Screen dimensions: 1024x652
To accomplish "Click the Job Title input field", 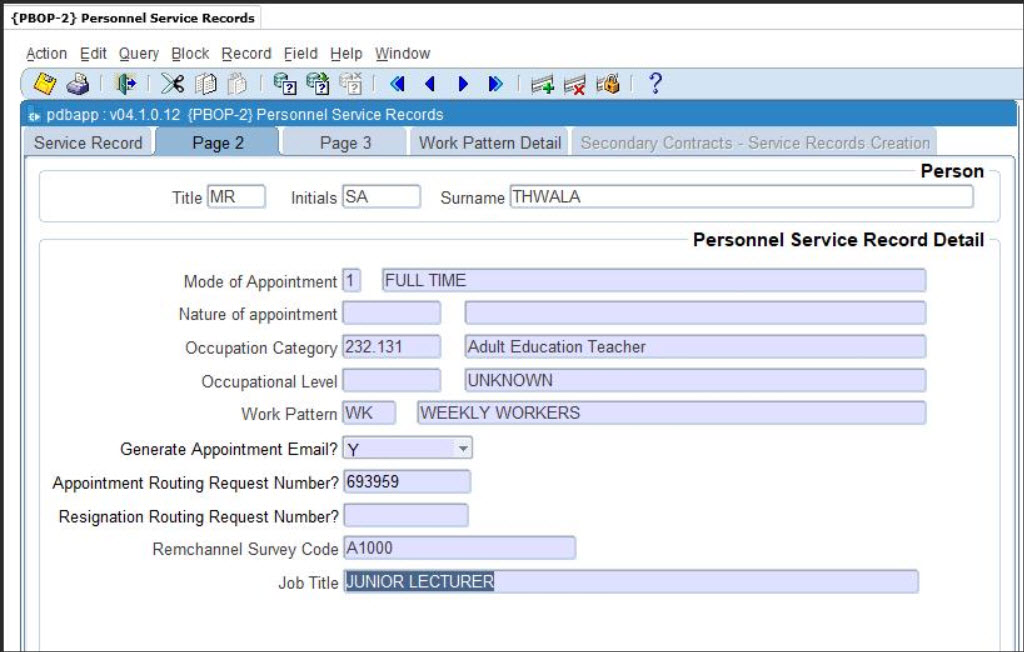I will (x=630, y=582).
